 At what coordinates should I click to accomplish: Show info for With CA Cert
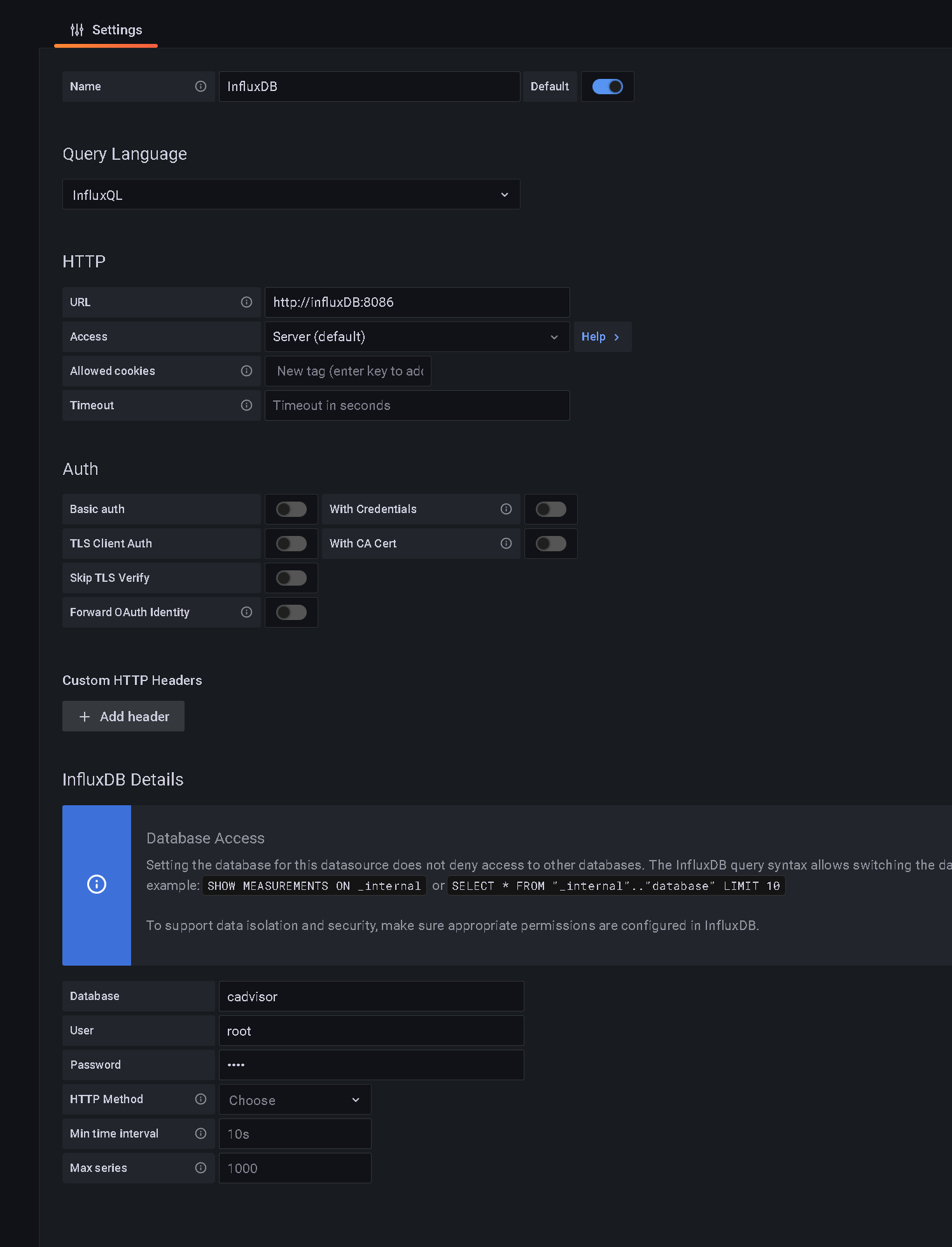point(506,544)
